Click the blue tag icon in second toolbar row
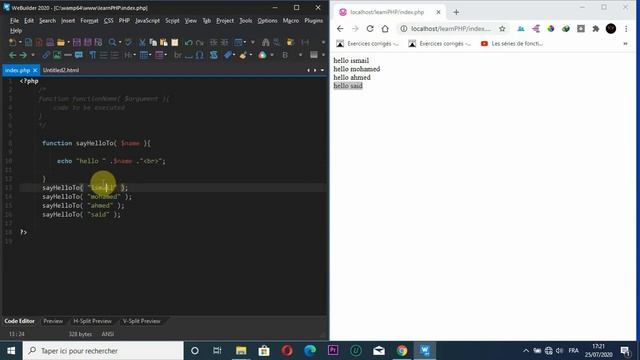This screenshot has height=360, width=640. point(227,55)
